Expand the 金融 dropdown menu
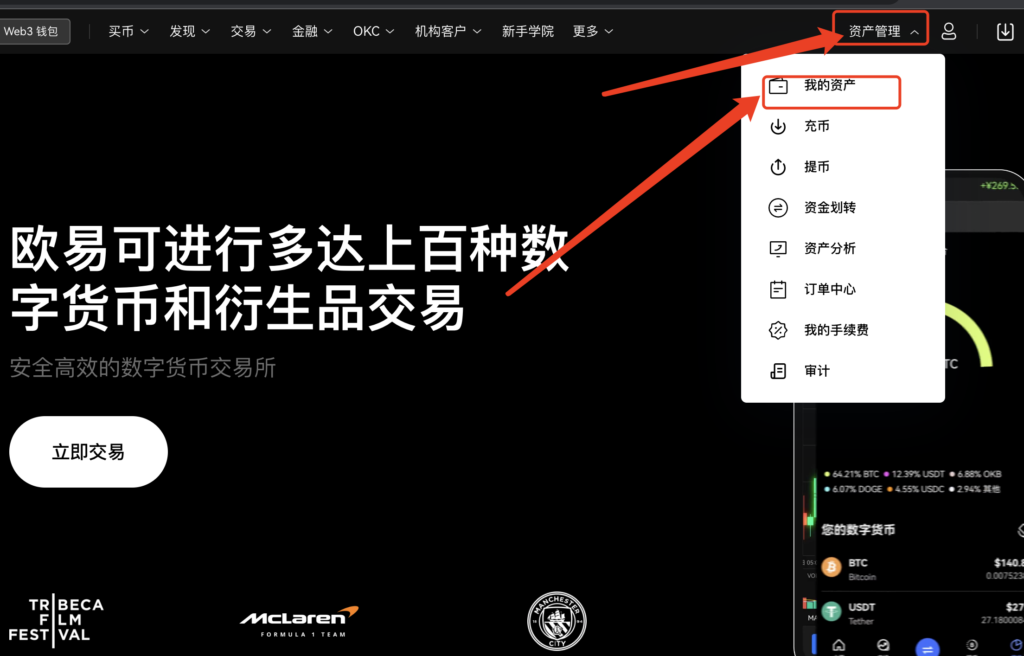Screen dimensions: 1024x656 (312, 31)
